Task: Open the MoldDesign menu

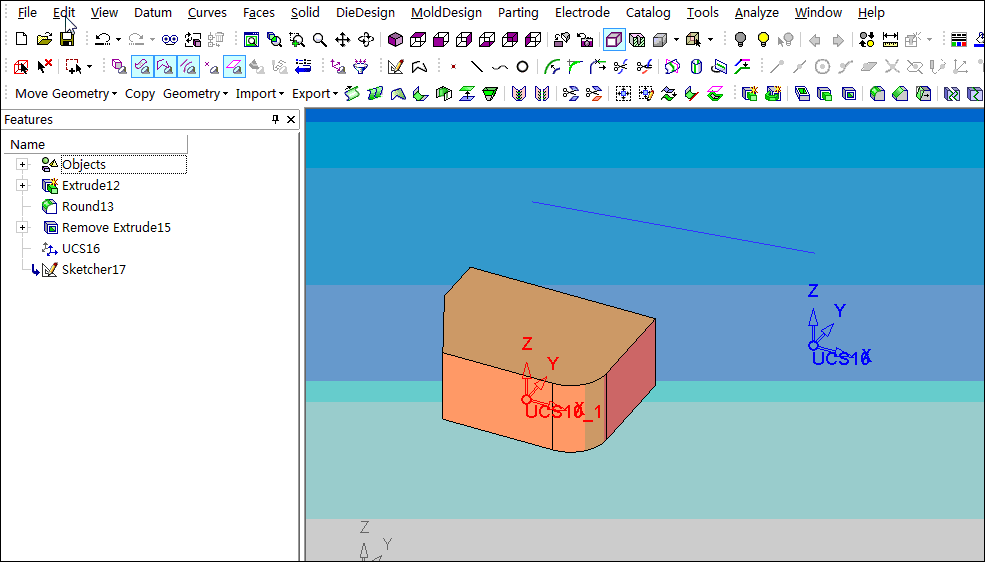Action: point(446,13)
